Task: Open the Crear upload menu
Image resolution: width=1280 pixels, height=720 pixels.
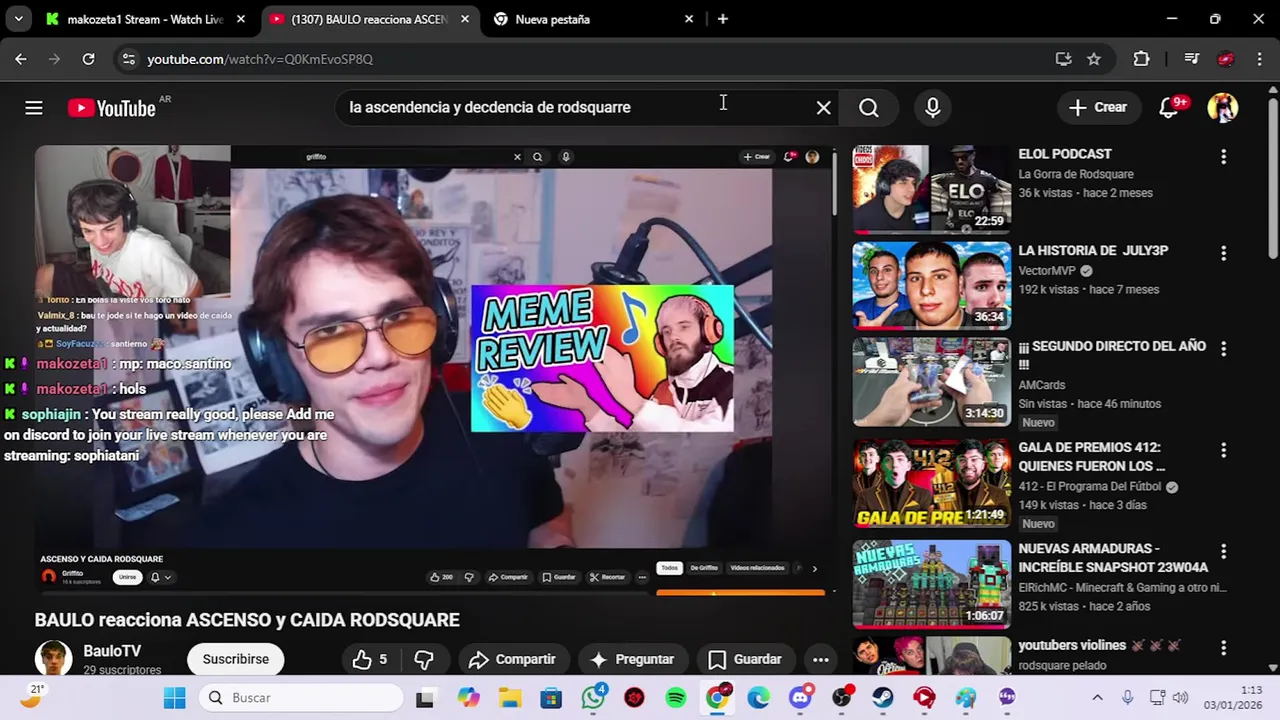Action: [1098, 108]
